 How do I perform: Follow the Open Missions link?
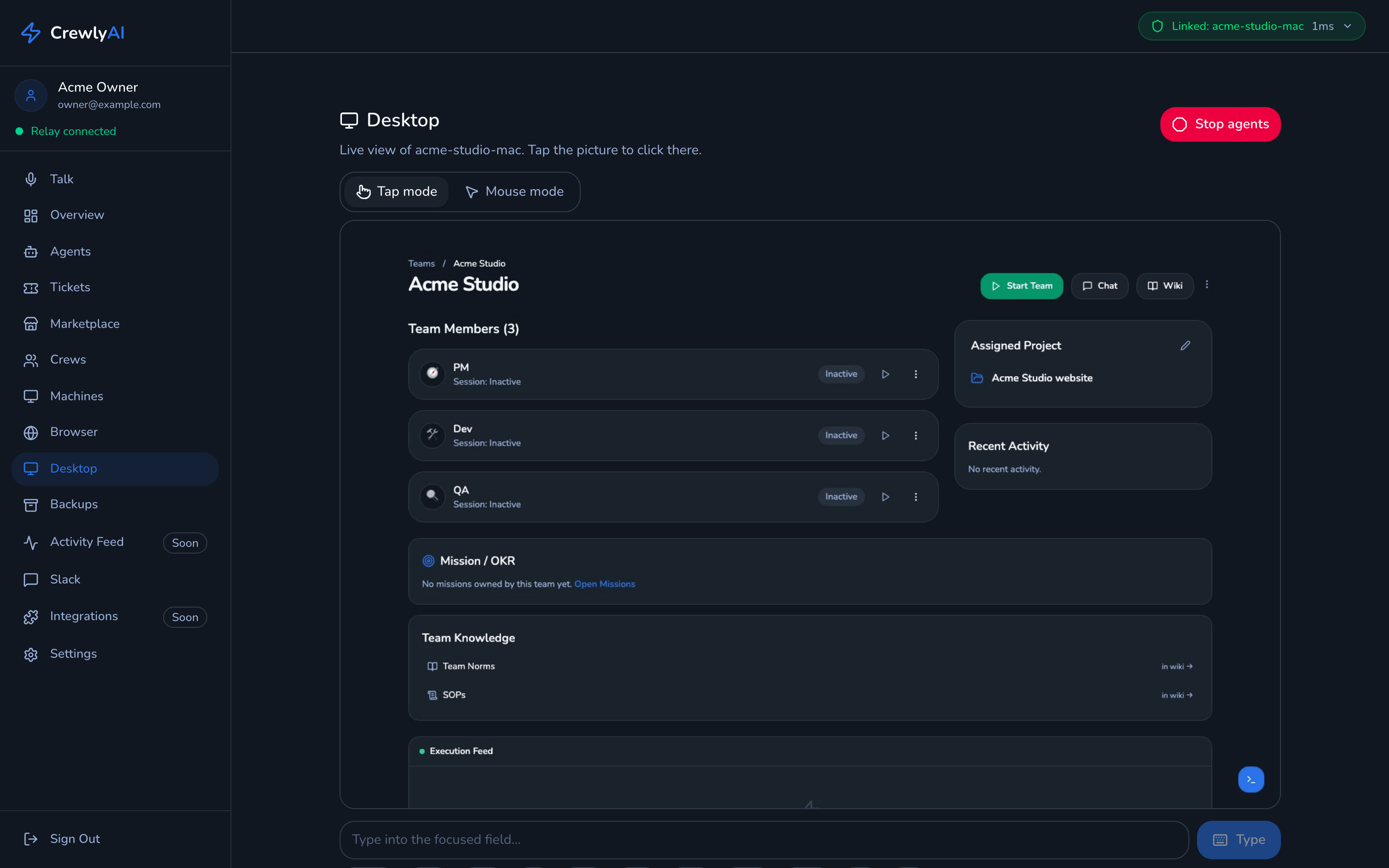tap(604, 584)
